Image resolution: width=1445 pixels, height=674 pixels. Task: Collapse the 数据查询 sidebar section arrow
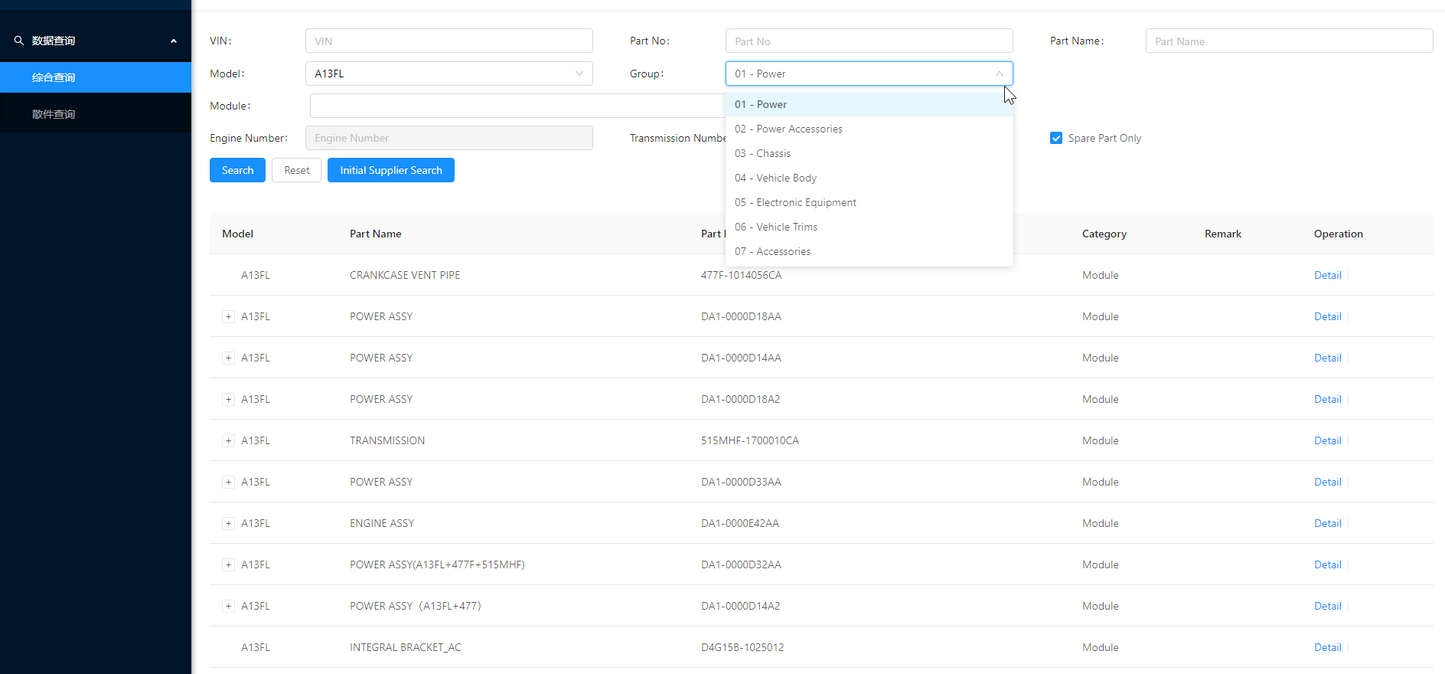tap(174, 41)
